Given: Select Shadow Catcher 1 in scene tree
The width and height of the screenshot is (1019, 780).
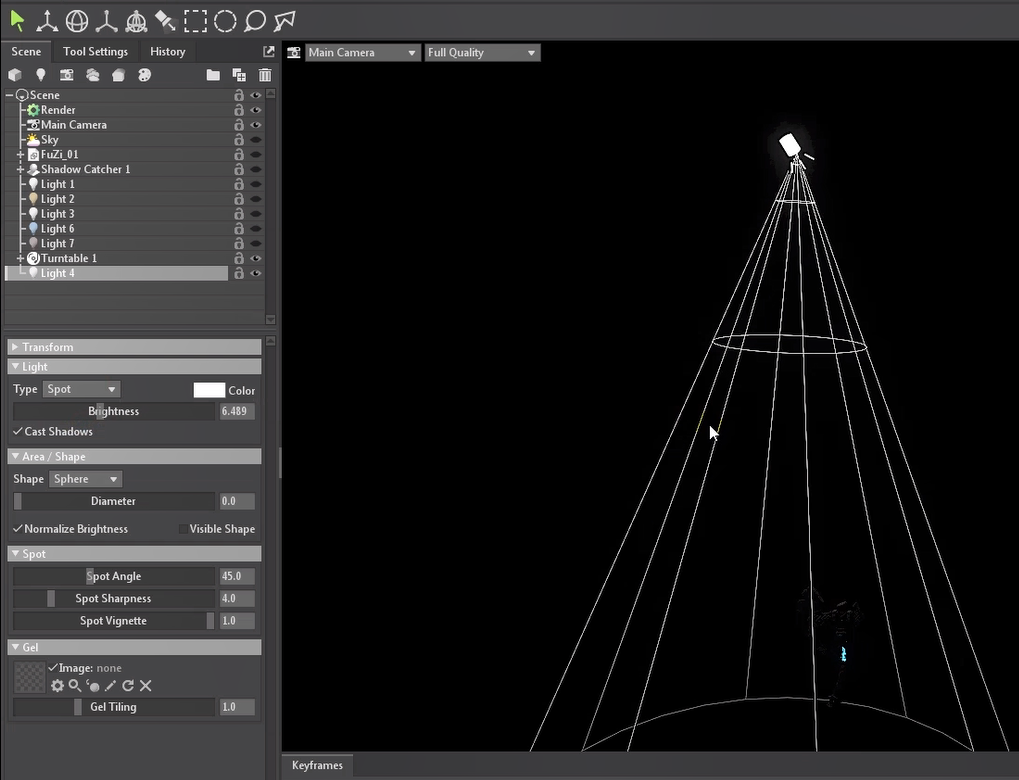Looking at the screenshot, I should click(85, 169).
